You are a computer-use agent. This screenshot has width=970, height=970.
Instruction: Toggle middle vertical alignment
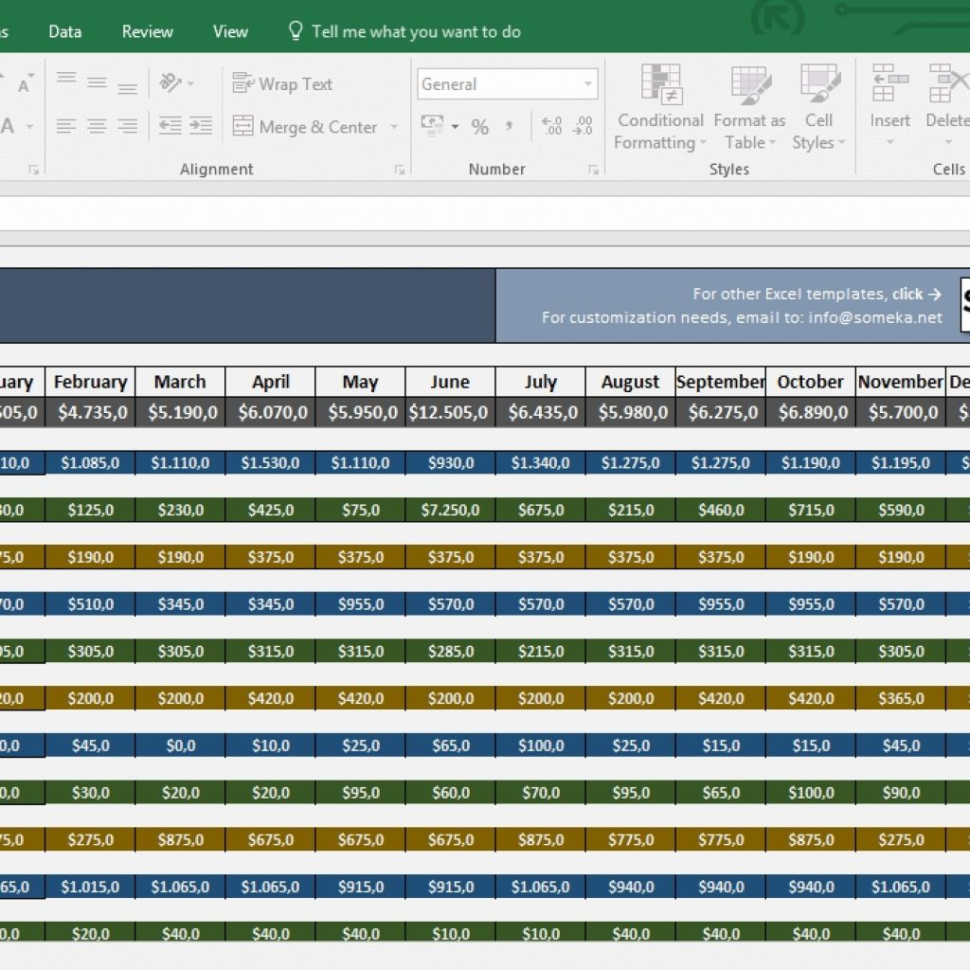(x=97, y=82)
